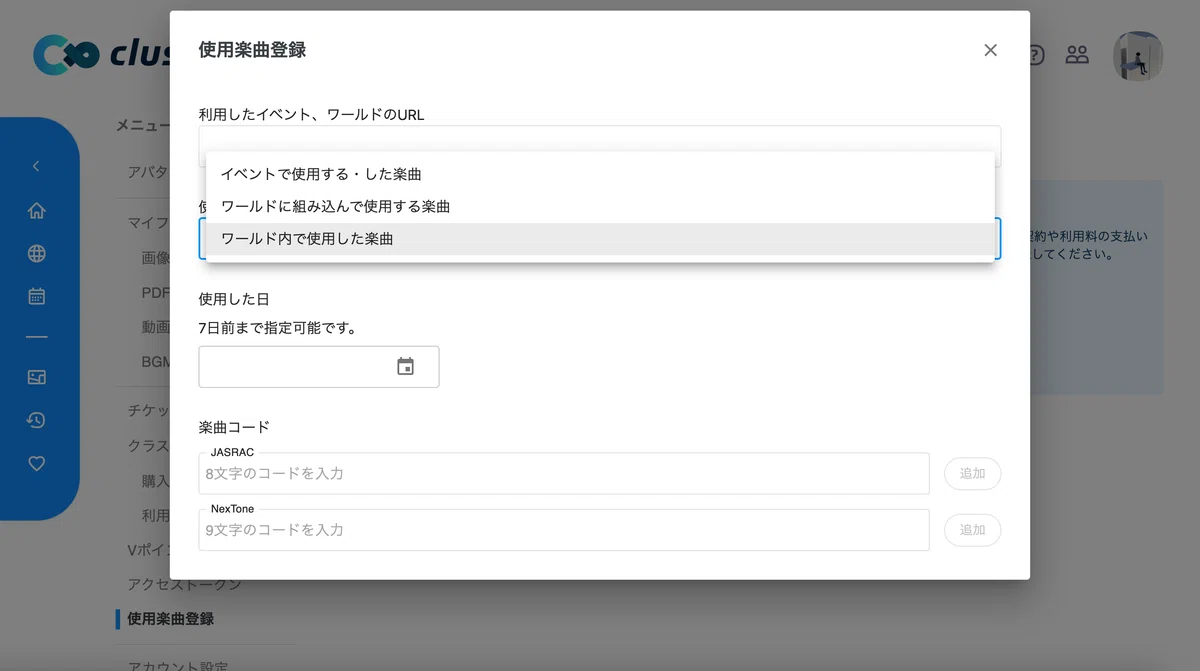Focus the NexTone code input field
The width and height of the screenshot is (1200, 671).
tap(564, 530)
